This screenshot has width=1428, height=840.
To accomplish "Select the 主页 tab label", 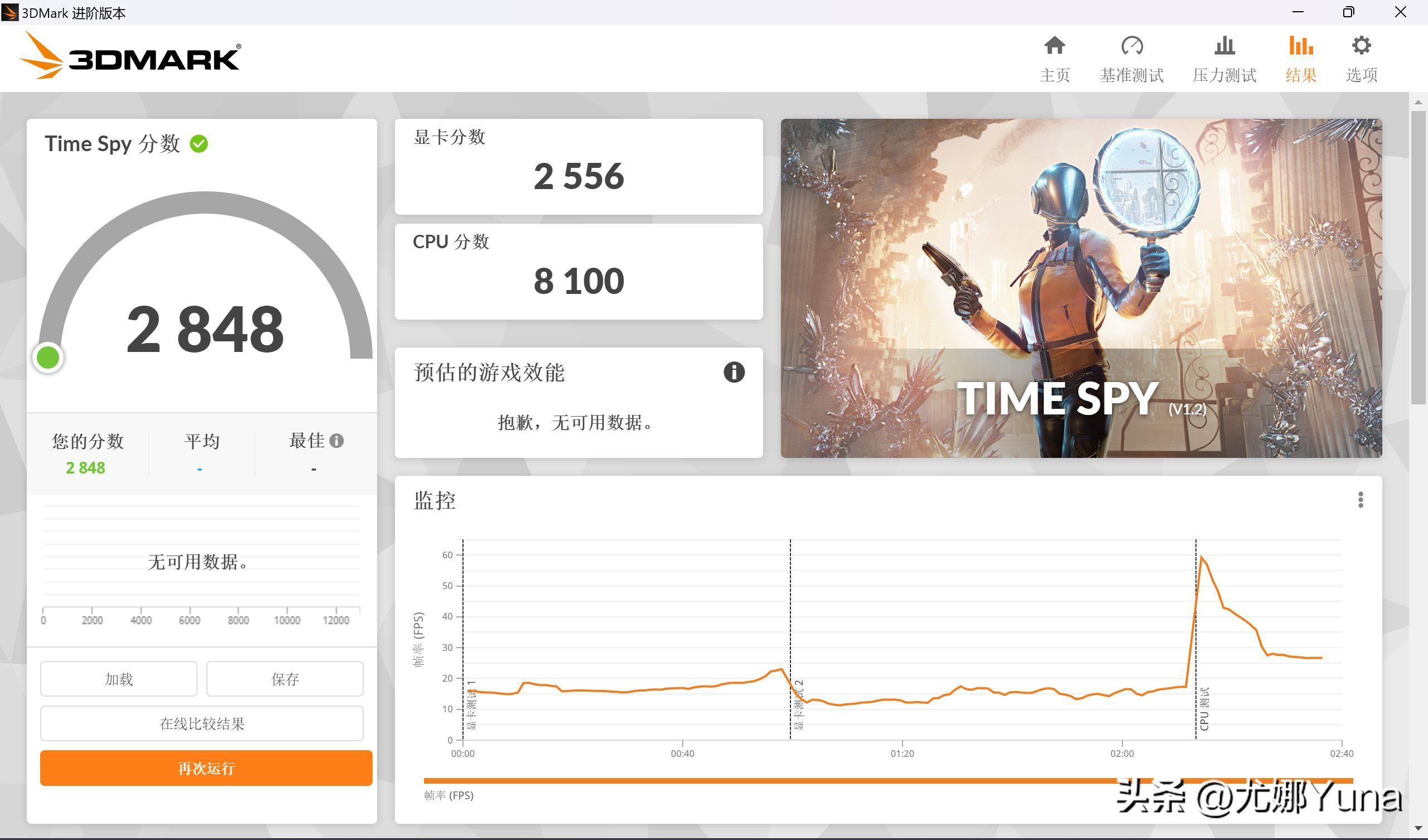I will click(1055, 75).
